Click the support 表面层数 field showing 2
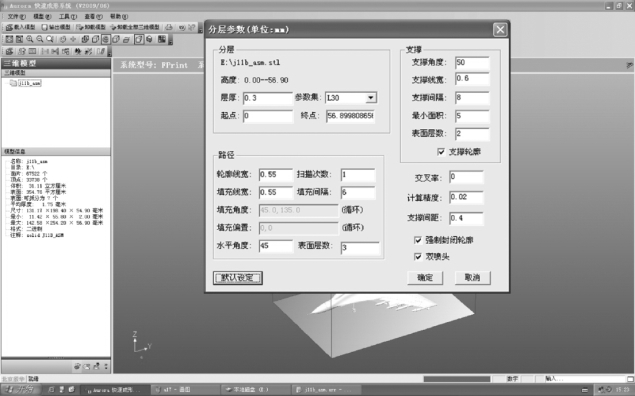 click(472, 134)
